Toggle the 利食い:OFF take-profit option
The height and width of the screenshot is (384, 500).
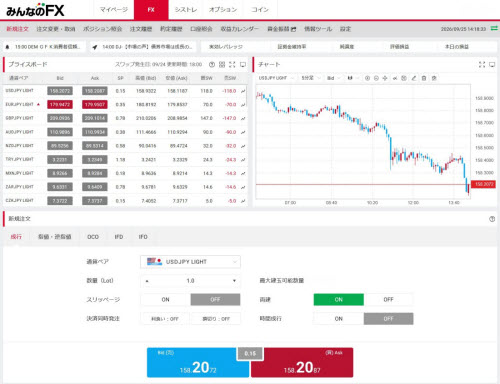point(165,319)
